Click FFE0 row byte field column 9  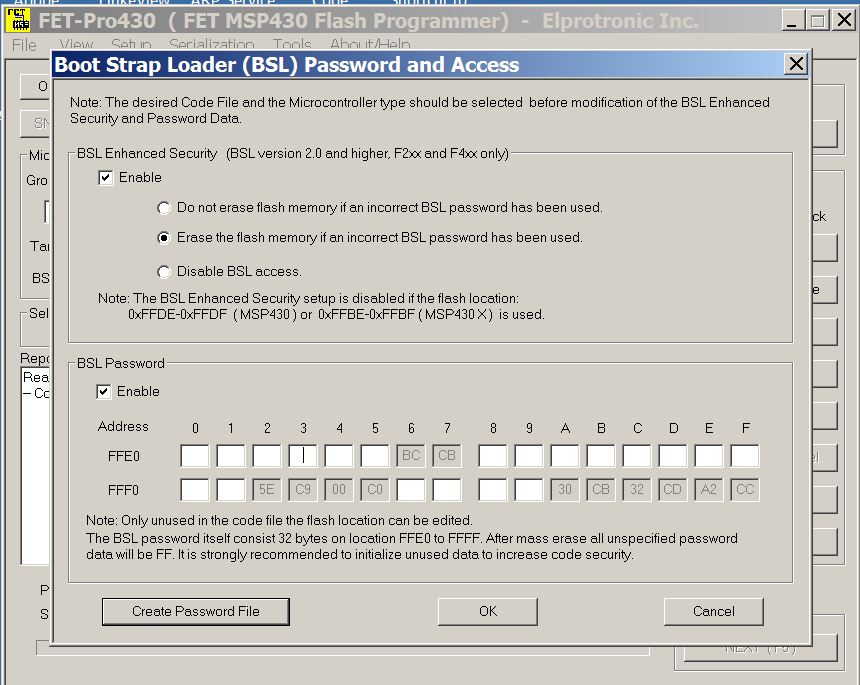coord(529,456)
